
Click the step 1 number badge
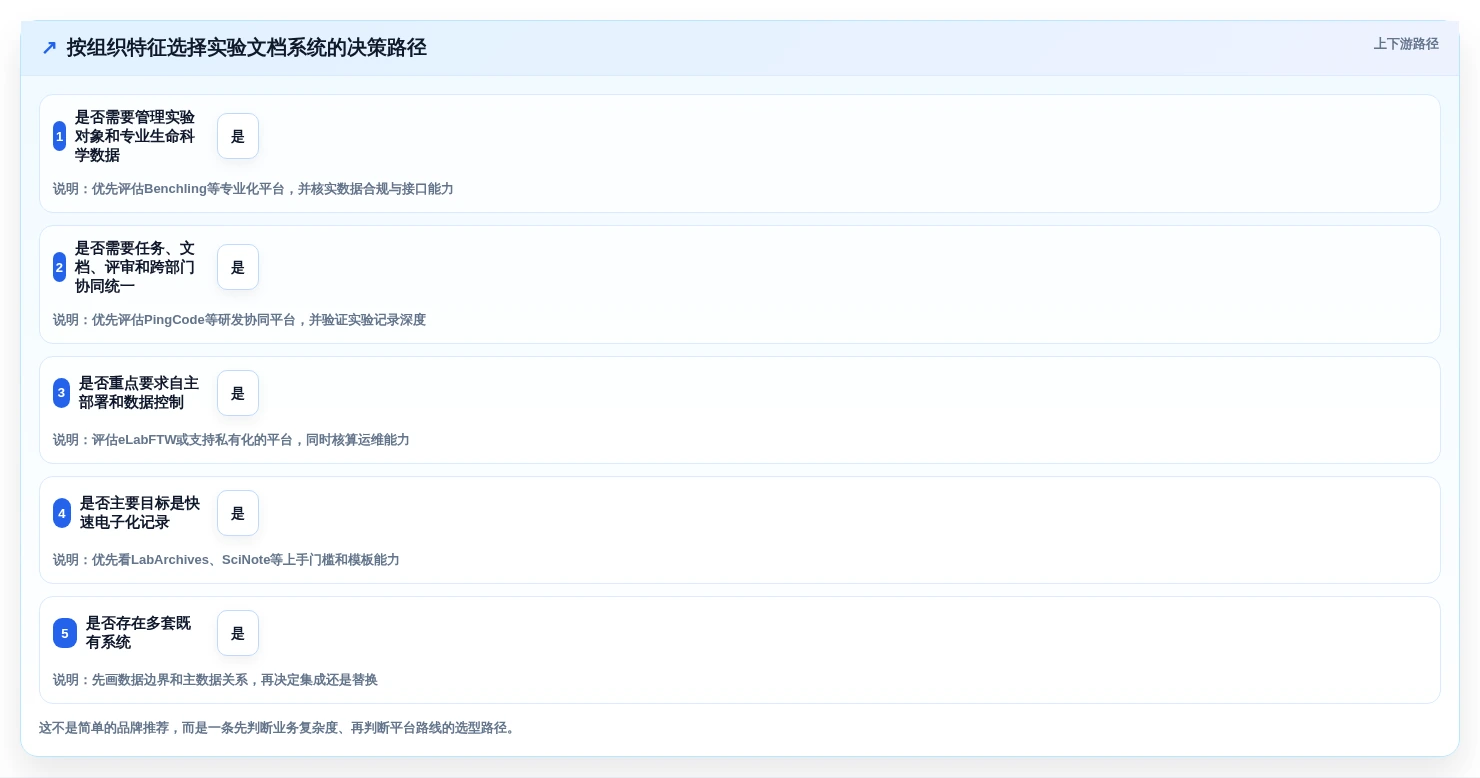(x=60, y=136)
